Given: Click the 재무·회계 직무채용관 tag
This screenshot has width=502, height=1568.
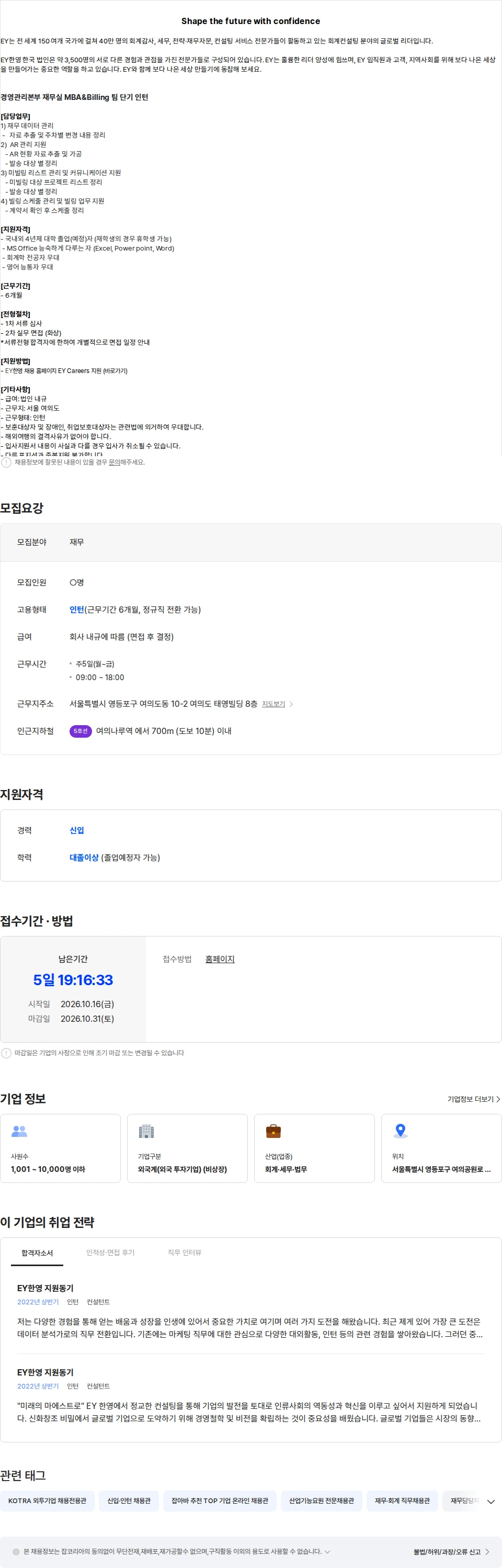Looking at the screenshot, I should tap(402, 1501).
